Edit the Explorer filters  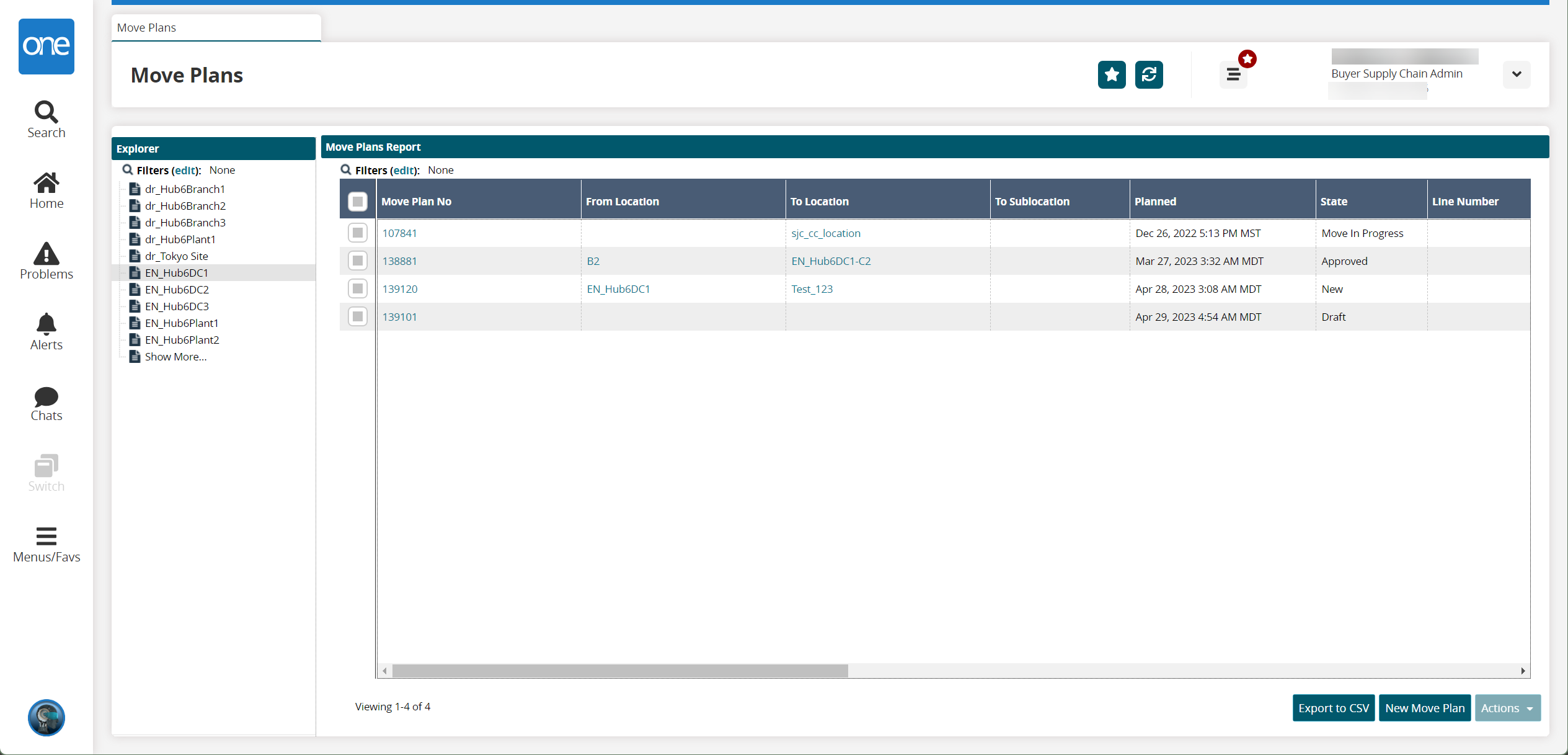[186, 170]
